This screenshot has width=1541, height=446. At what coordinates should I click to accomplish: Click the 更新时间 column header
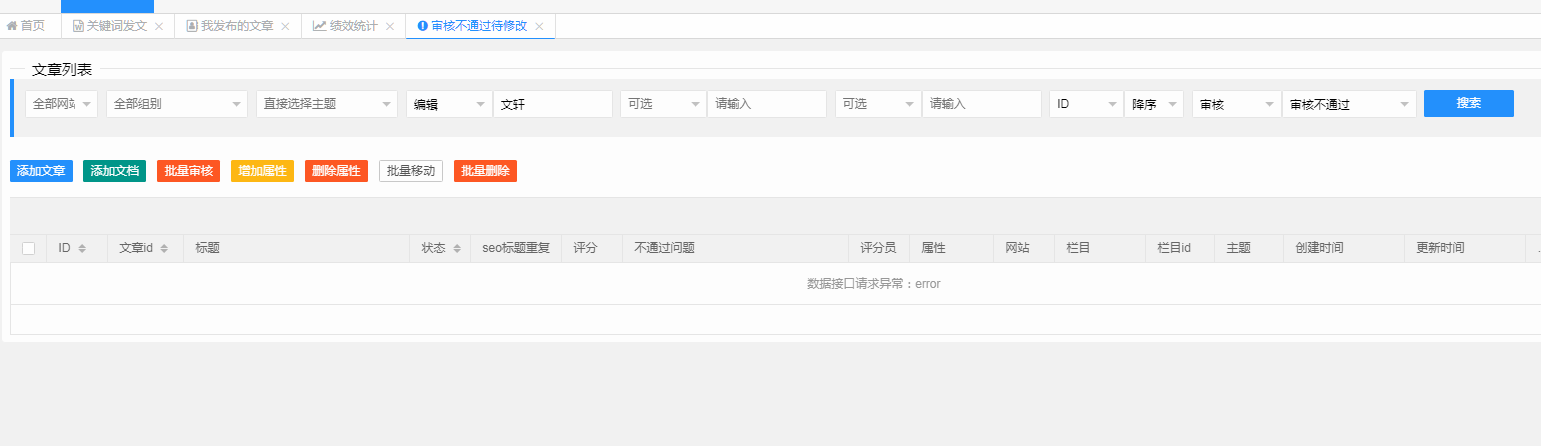pyautogui.click(x=1464, y=248)
